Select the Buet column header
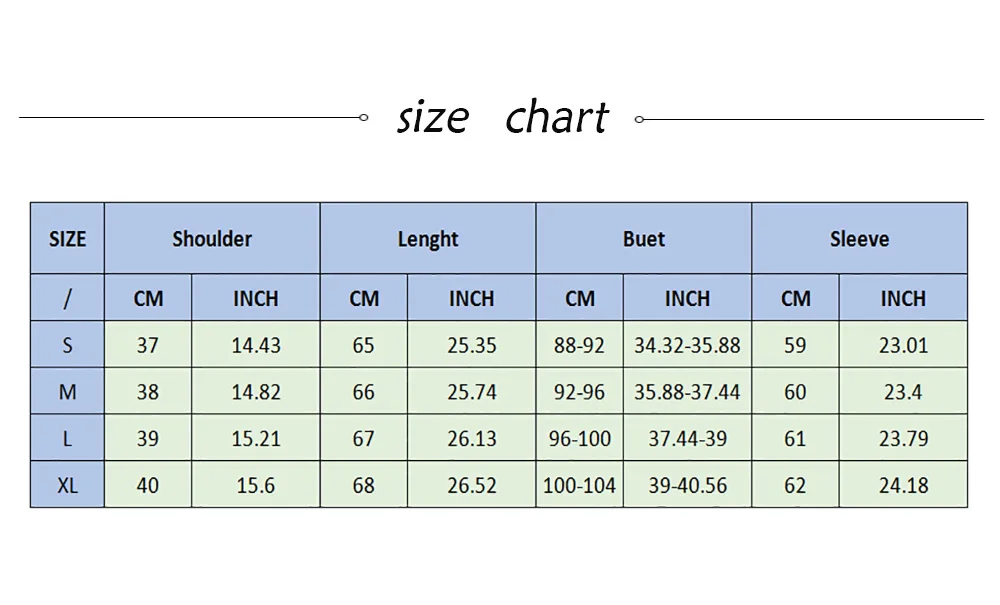This screenshot has width=1000, height=605. click(x=643, y=238)
